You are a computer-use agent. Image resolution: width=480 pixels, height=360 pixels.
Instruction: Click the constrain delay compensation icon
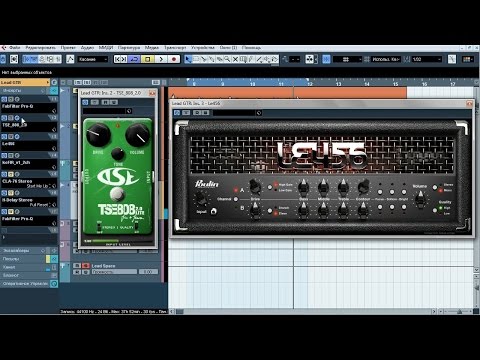click(x=14, y=59)
